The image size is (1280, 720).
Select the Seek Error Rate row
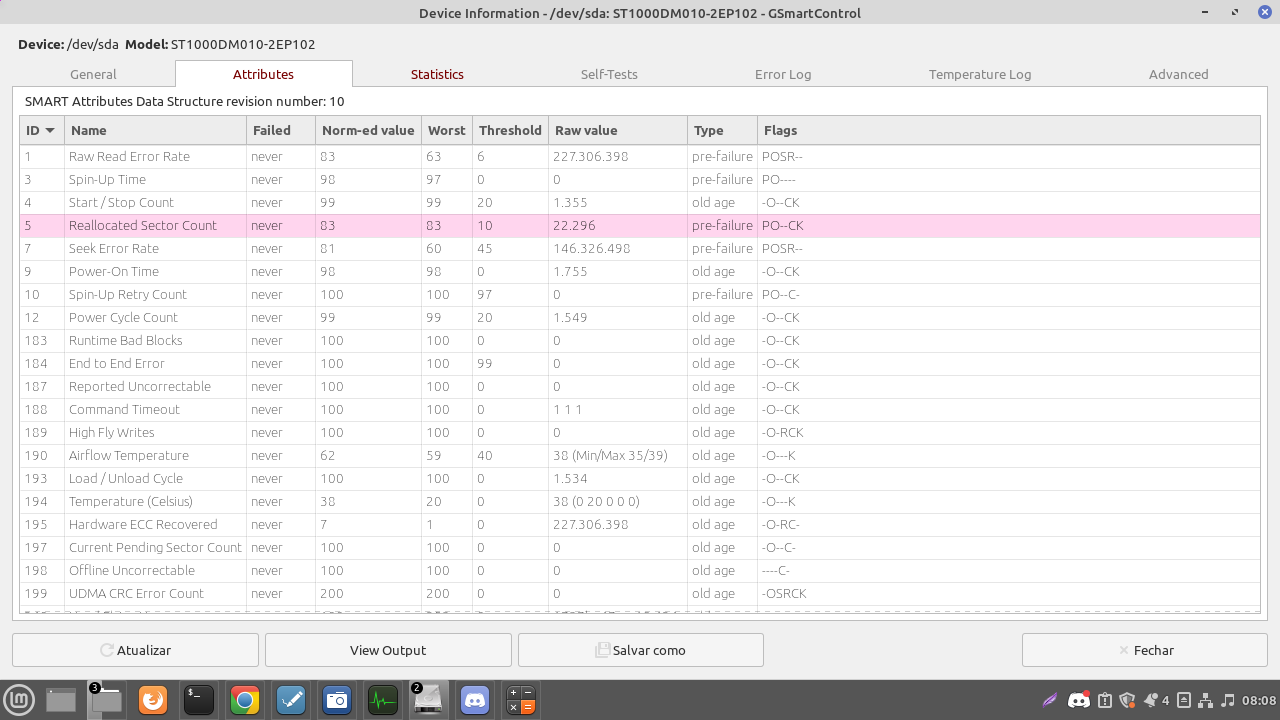[640, 248]
